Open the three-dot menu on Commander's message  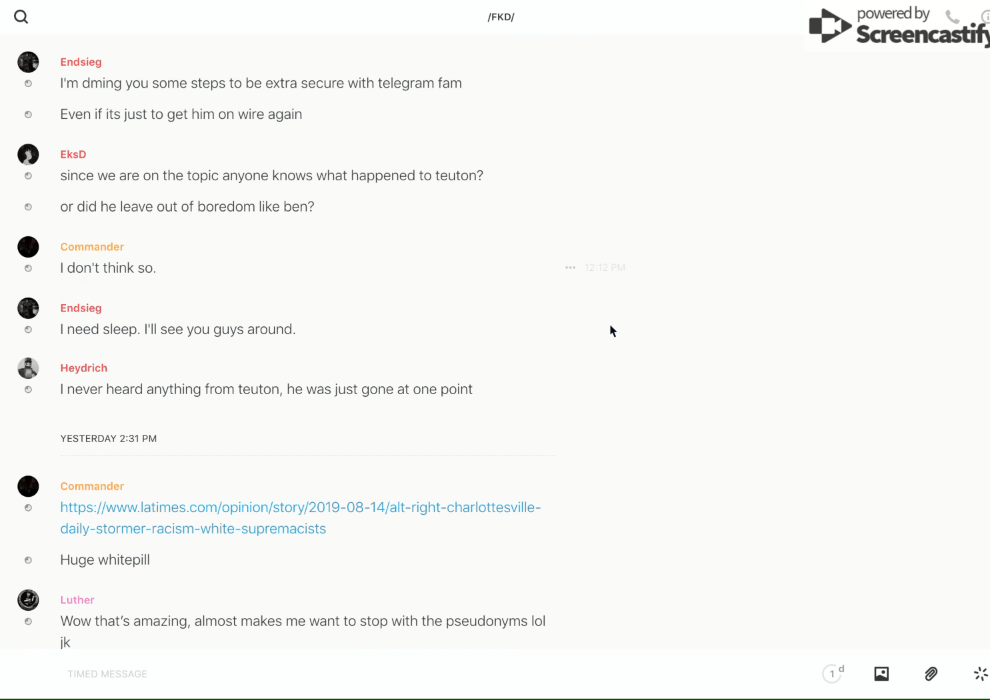[x=570, y=268]
